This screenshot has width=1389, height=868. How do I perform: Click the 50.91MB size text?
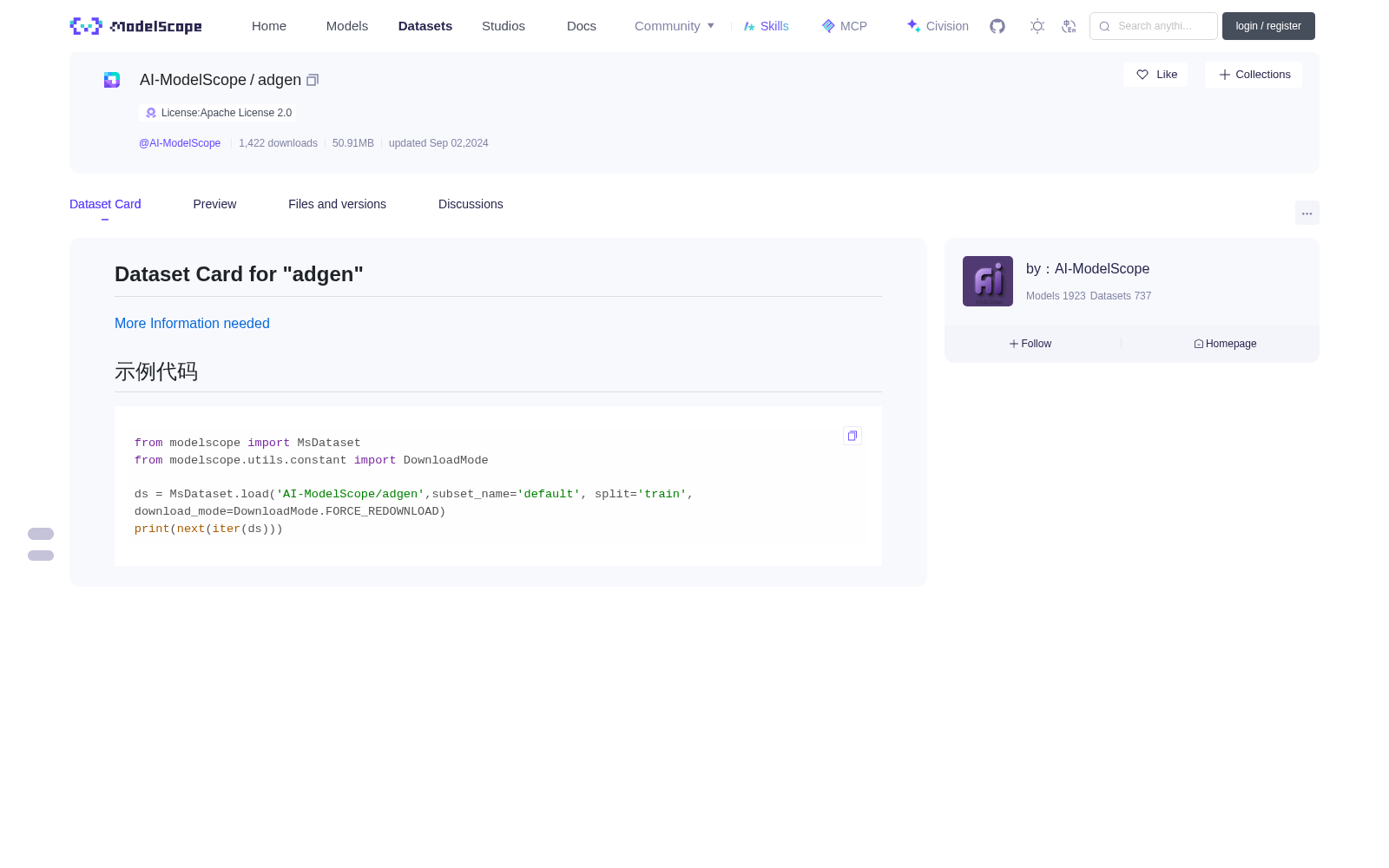353,143
